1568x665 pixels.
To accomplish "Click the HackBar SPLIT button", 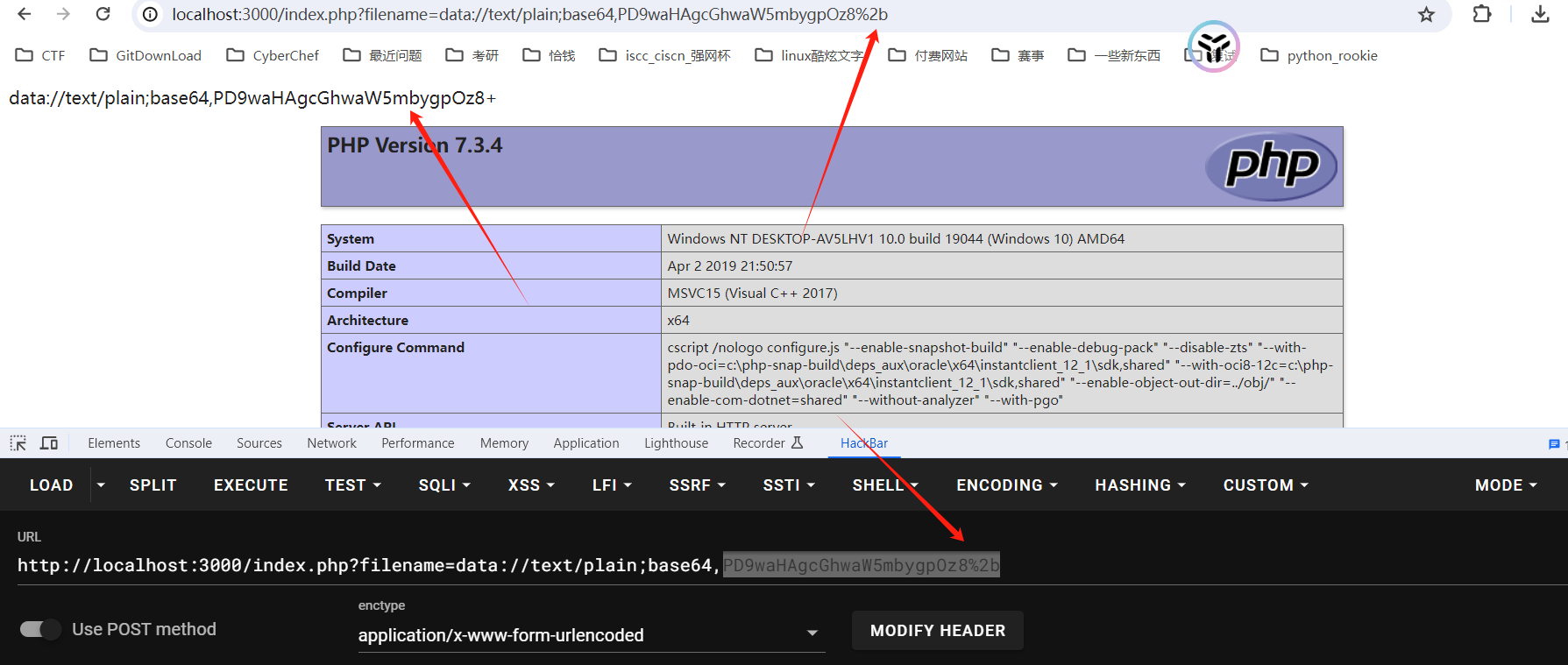I will [153, 485].
